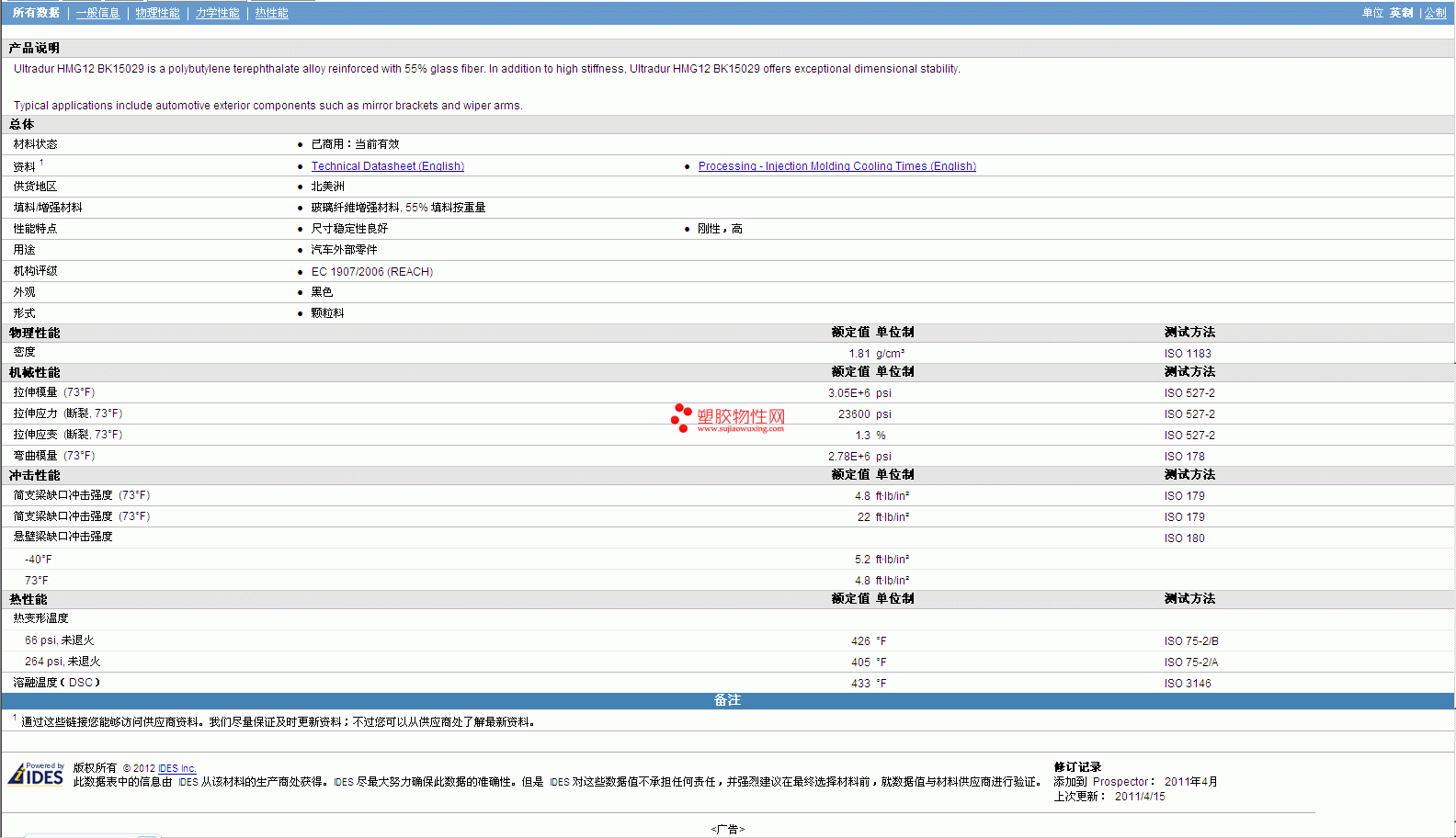
Task: Click ISO 3146 test method
Action: (x=1188, y=684)
